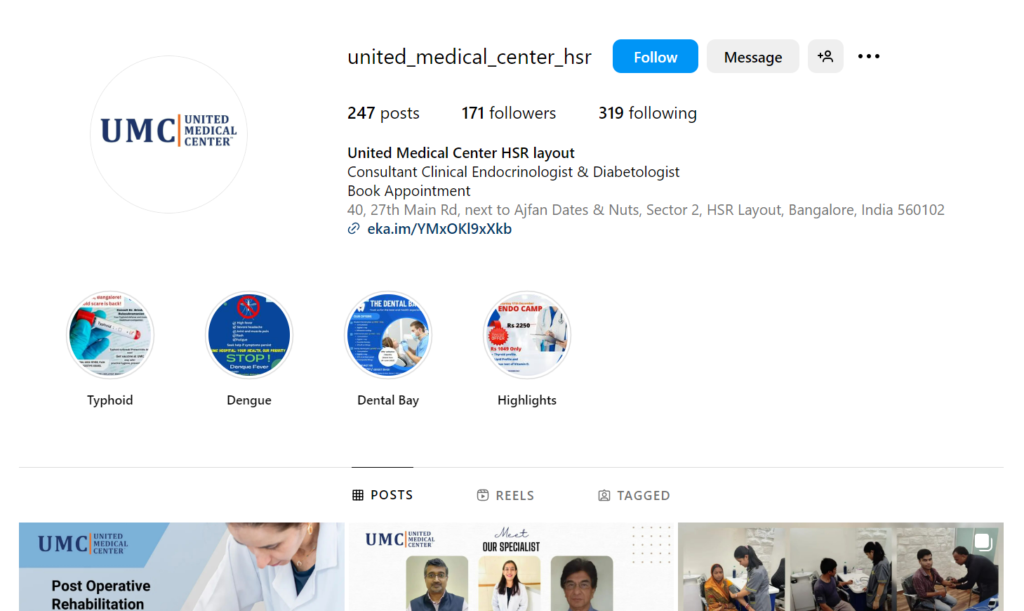Click the UMC profile picture

point(168,134)
